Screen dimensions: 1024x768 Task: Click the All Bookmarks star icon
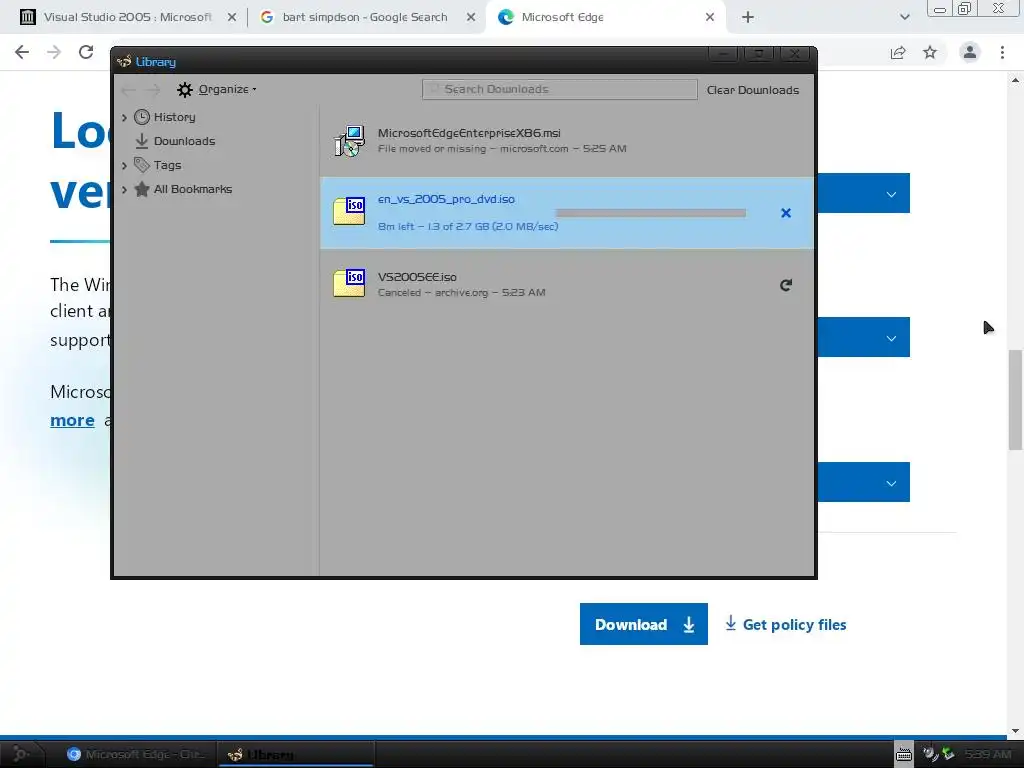click(142, 189)
